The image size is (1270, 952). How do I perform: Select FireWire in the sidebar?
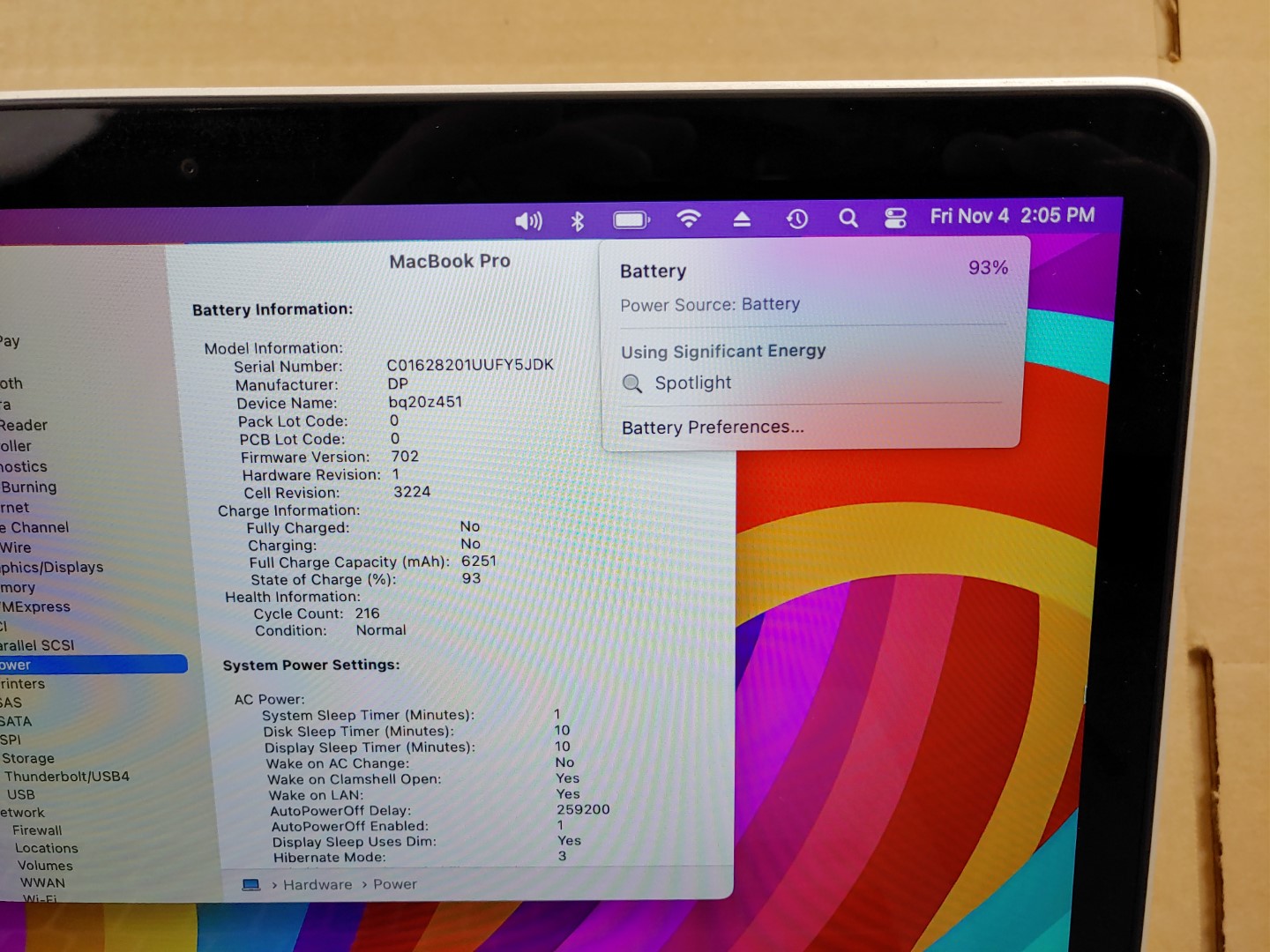pyautogui.click(x=15, y=547)
